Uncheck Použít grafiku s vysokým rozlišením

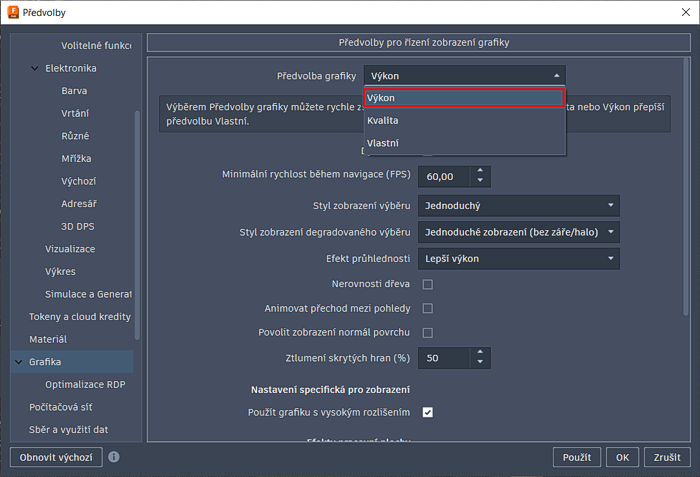coord(428,412)
